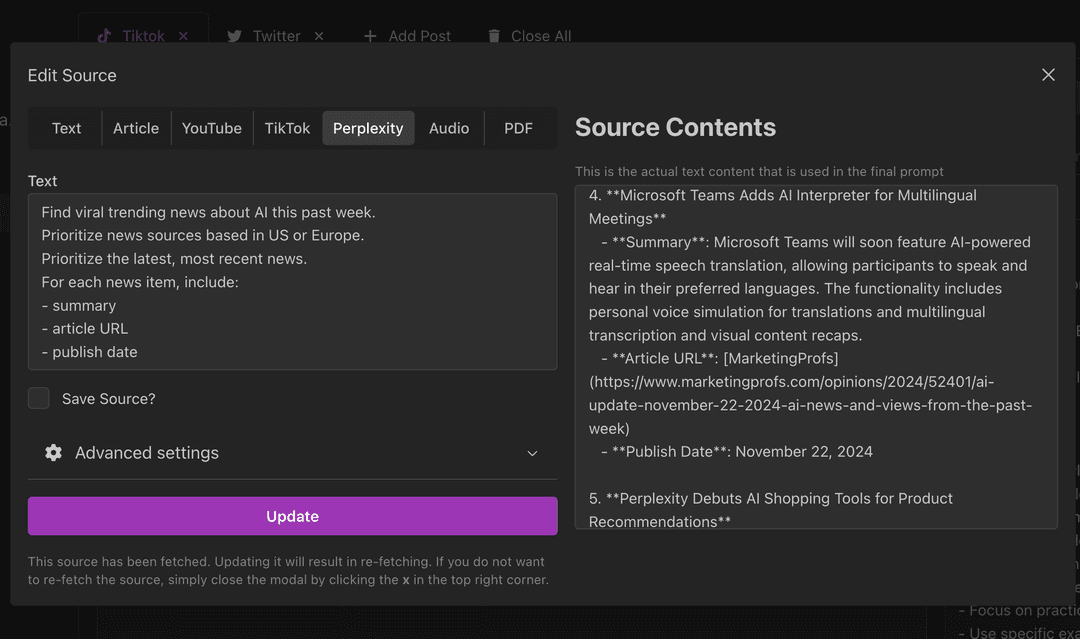Click the Source Contents scrollbar
Screen dimensions: 1080x639
tap(1051, 300)
